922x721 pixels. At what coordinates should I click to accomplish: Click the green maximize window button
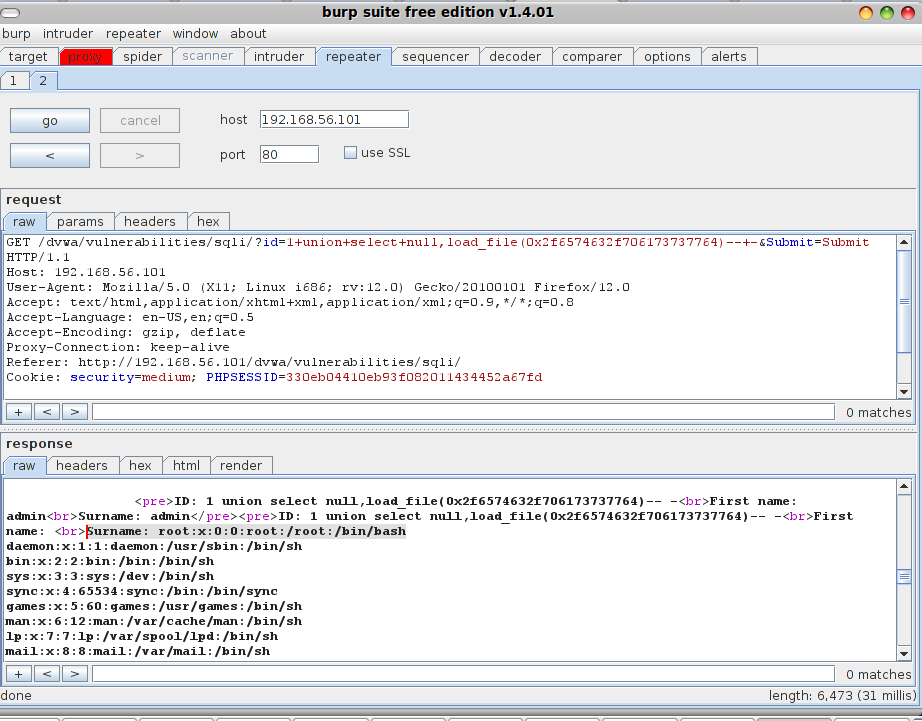887,13
